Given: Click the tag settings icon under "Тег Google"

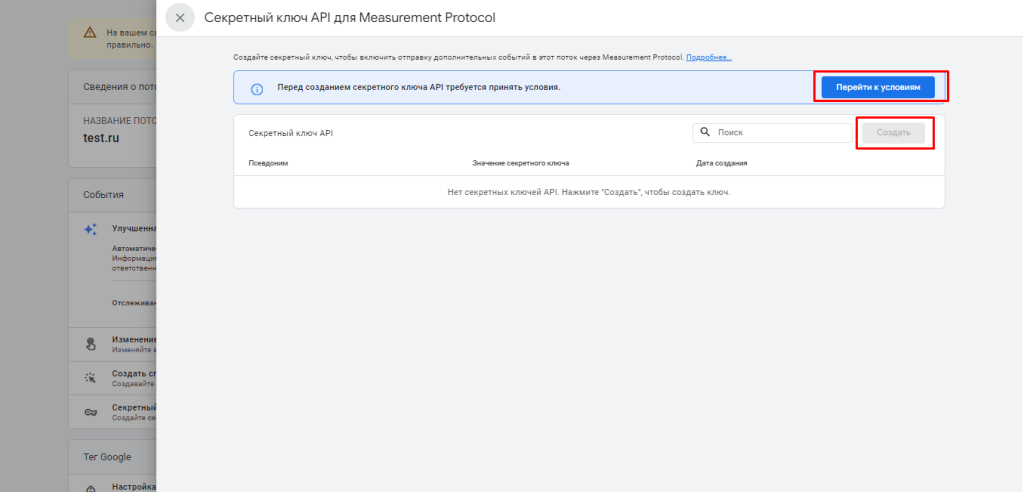Looking at the screenshot, I should [x=90, y=488].
